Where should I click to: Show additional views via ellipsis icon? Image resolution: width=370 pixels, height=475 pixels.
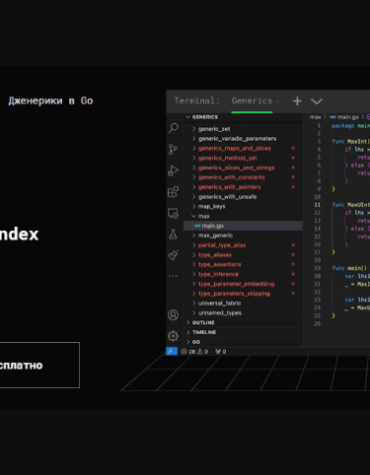coord(173,276)
